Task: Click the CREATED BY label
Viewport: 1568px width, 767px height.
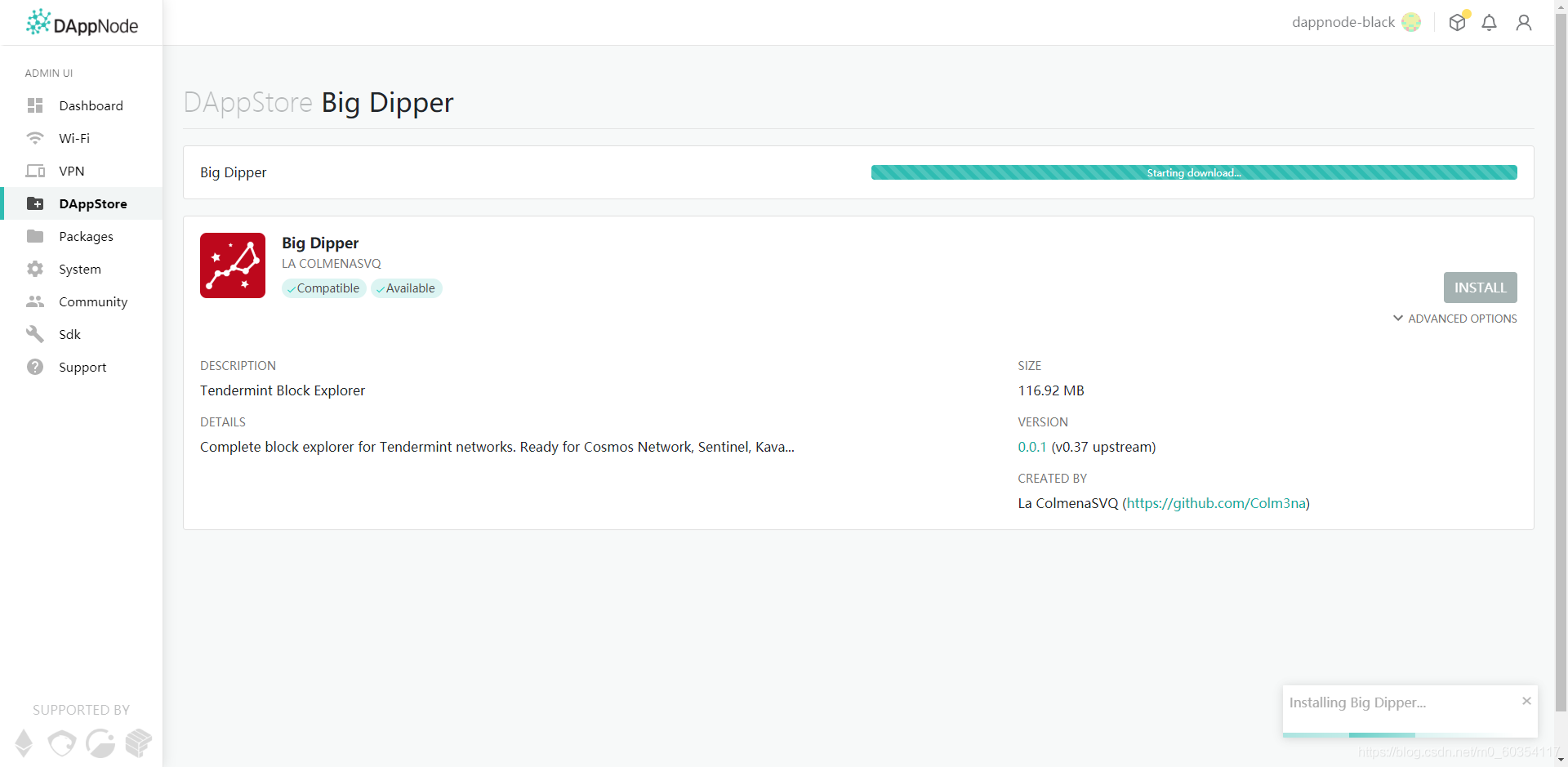Action: point(1053,479)
